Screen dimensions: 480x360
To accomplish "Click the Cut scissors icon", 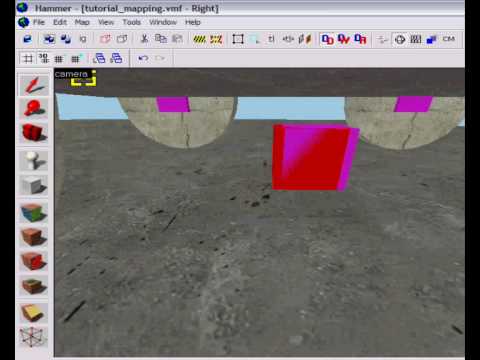I will pos(145,39).
